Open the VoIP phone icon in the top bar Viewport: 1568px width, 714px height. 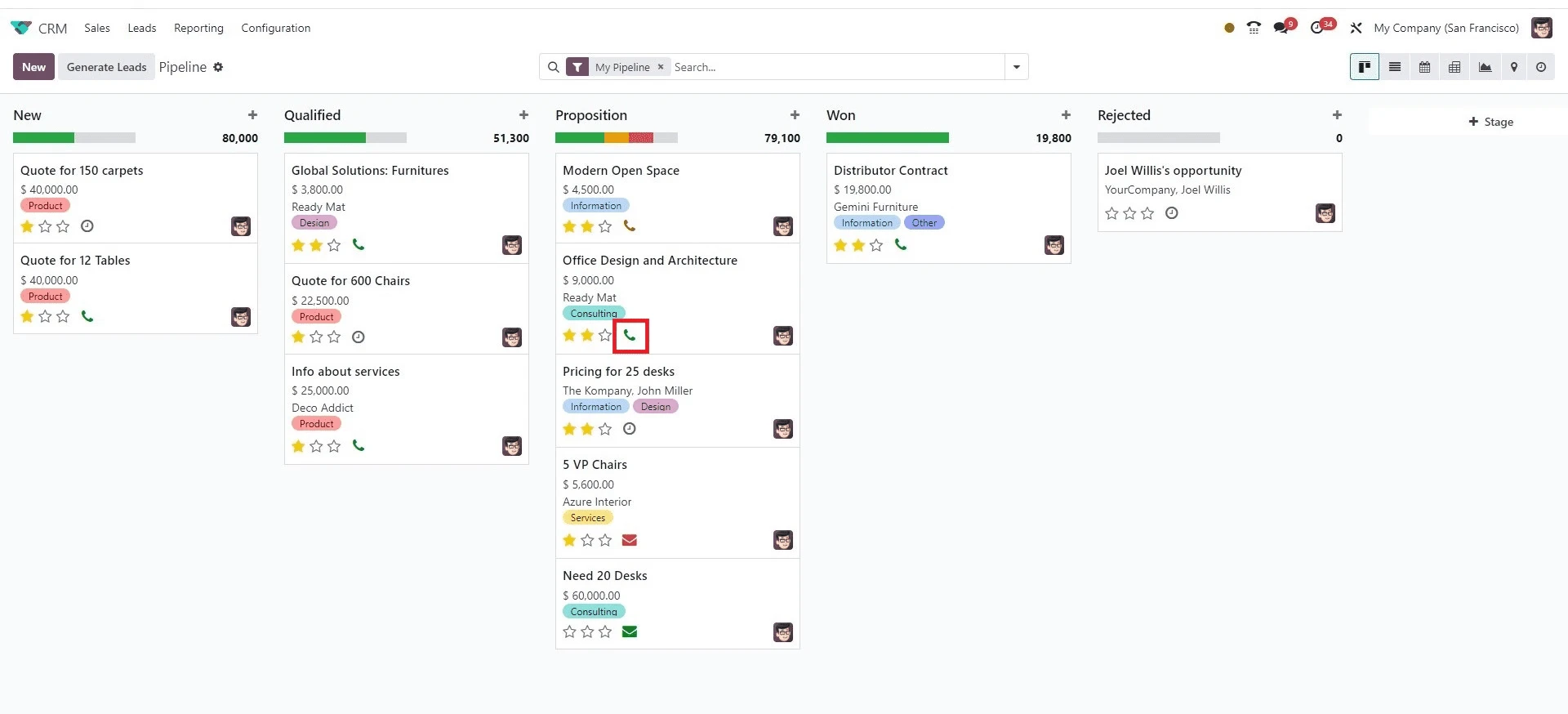click(x=1254, y=28)
